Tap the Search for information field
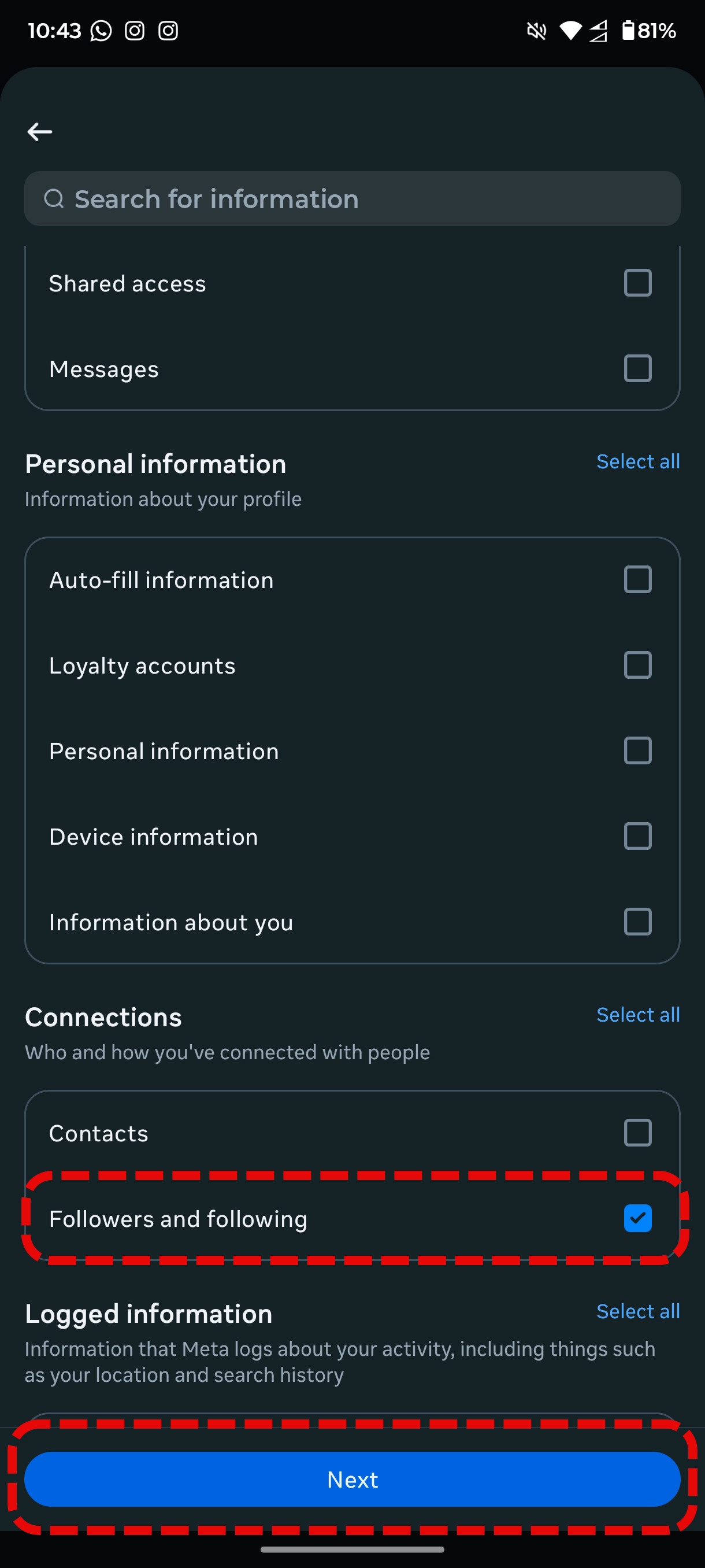This screenshot has height=1568, width=705. click(274, 198)
